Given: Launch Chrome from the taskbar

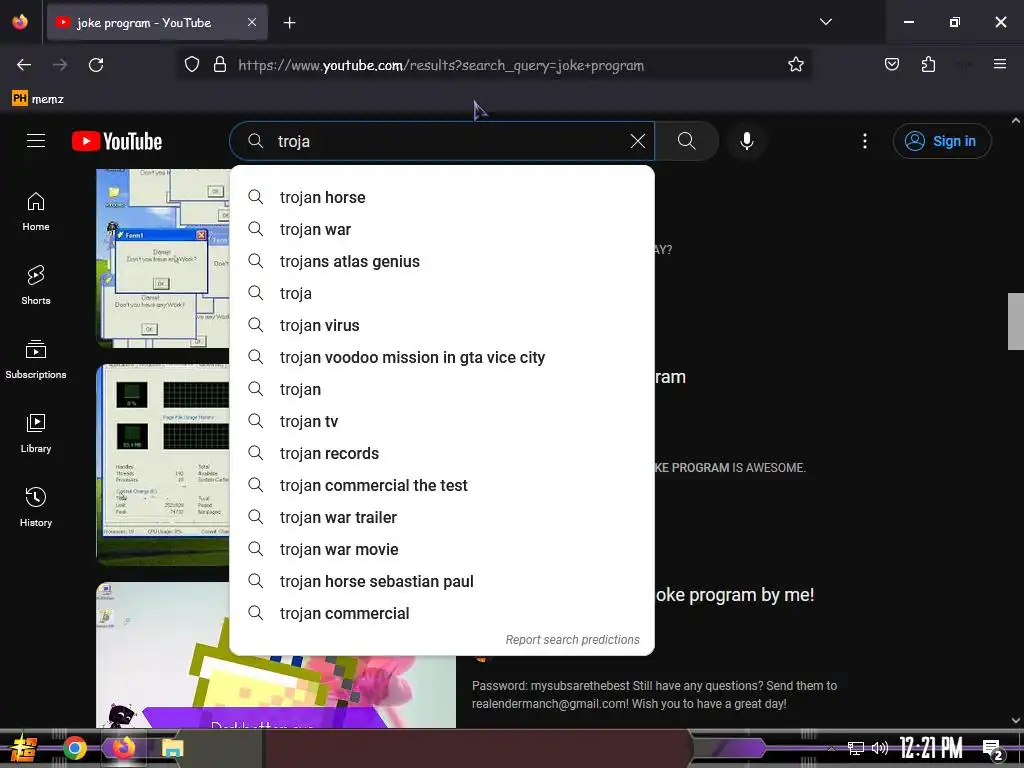Looking at the screenshot, I should coord(74,748).
